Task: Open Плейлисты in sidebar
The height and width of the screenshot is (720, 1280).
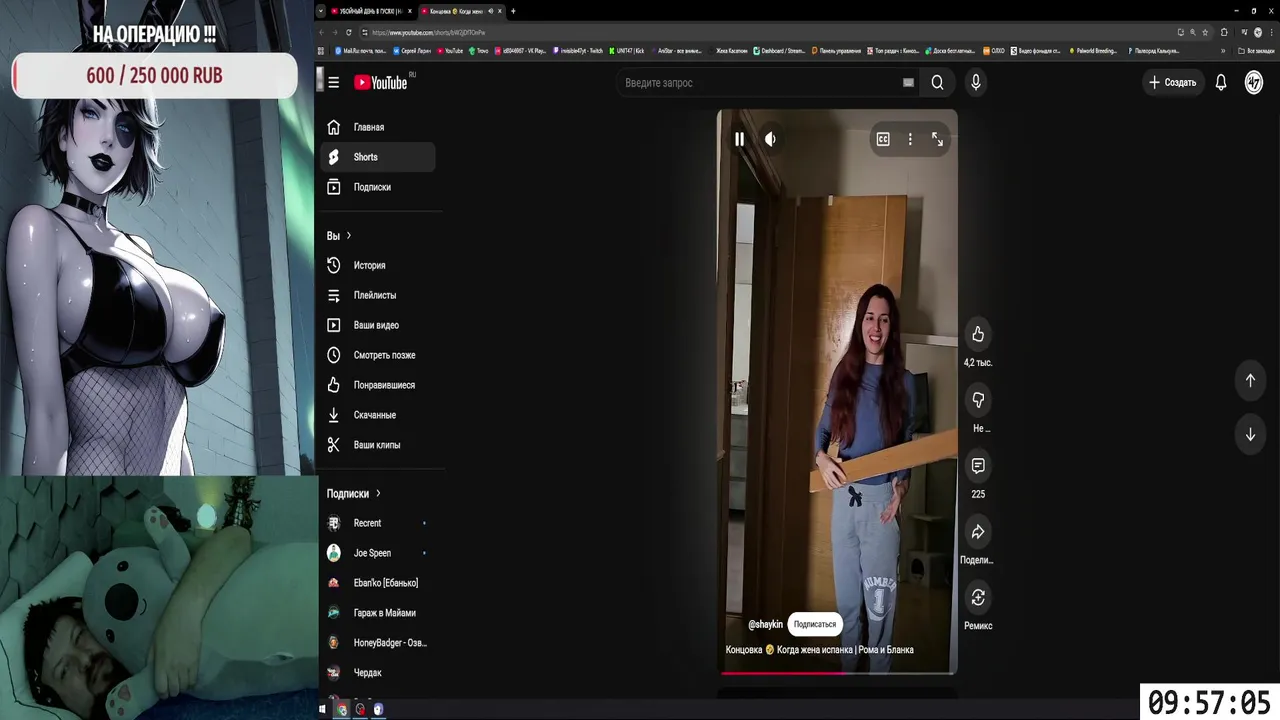Action: click(380, 295)
